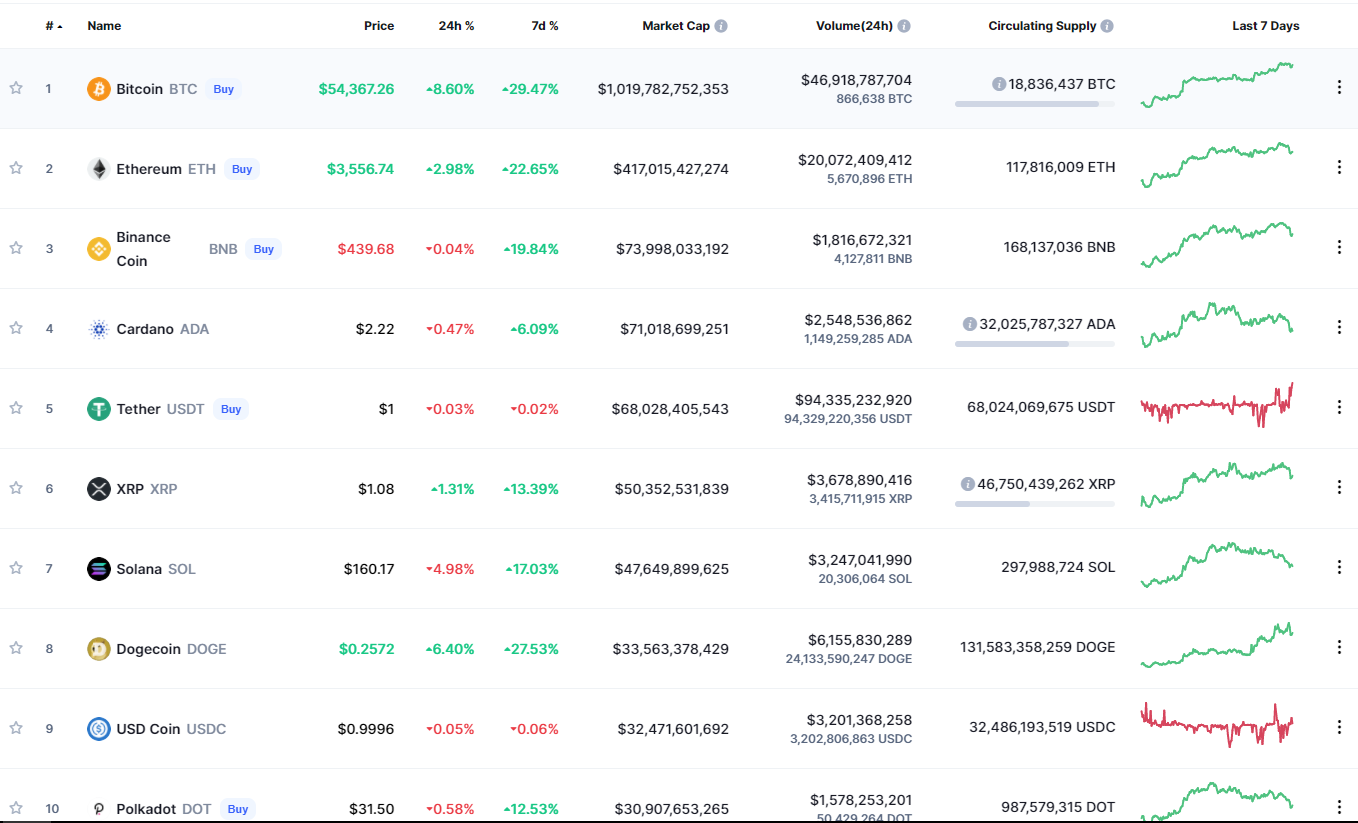Sort by the Name column header

[x=104, y=26]
